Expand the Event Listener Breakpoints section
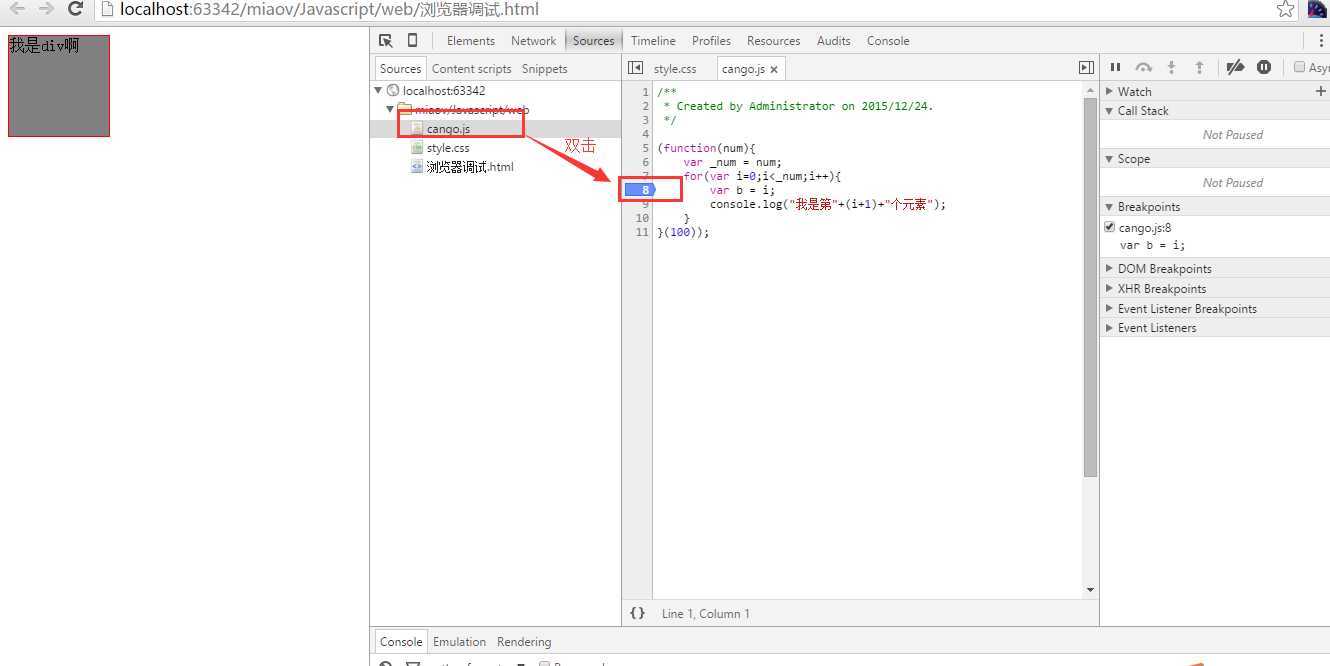1330x666 pixels. (1109, 309)
